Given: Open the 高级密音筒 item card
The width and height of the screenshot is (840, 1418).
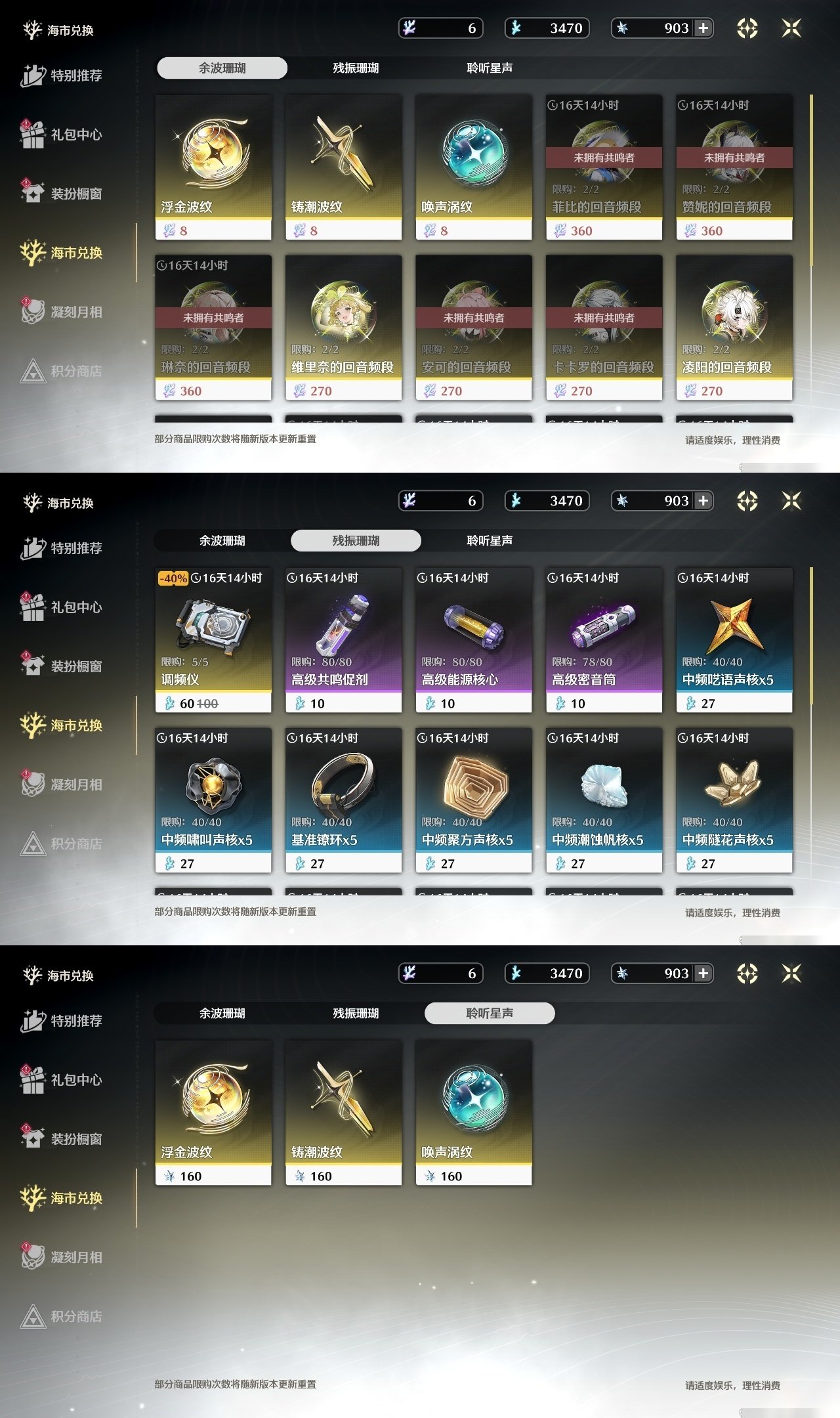Looking at the screenshot, I should click(604, 640).
